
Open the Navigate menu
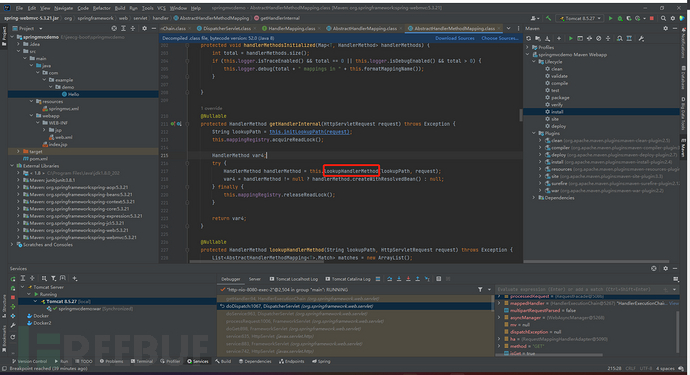[63, 8]
